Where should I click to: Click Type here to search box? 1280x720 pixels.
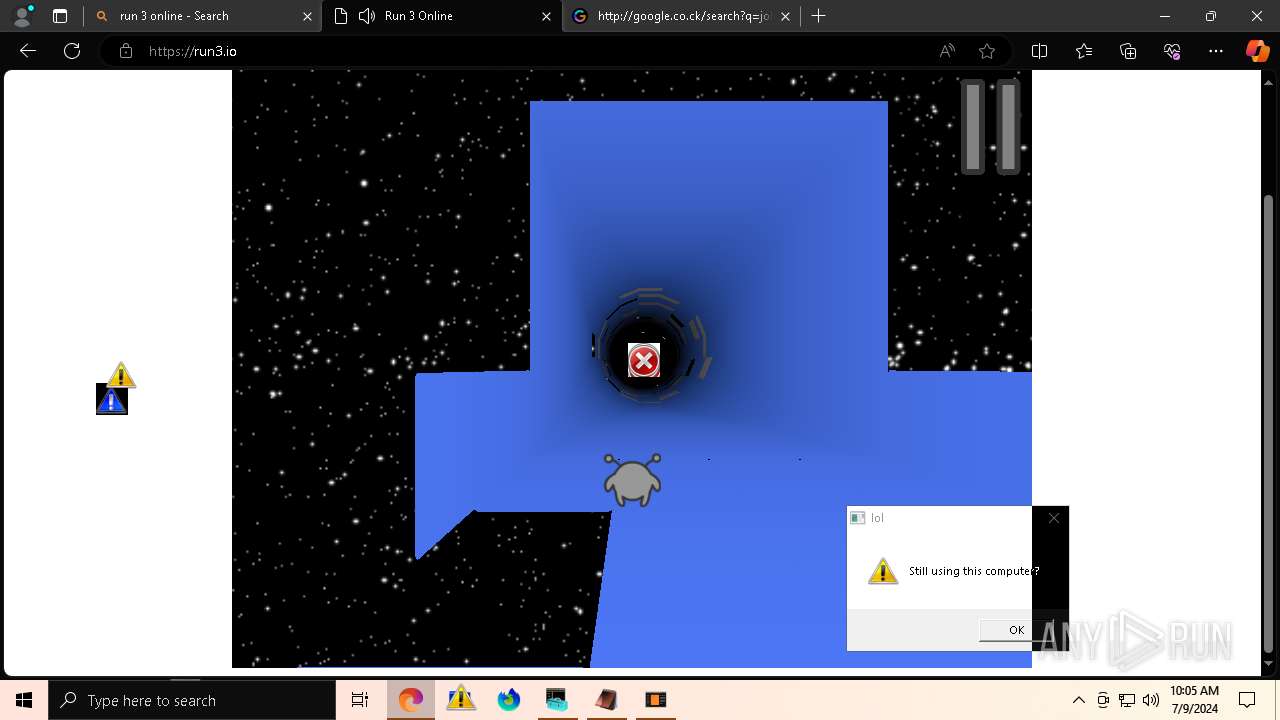192,700
